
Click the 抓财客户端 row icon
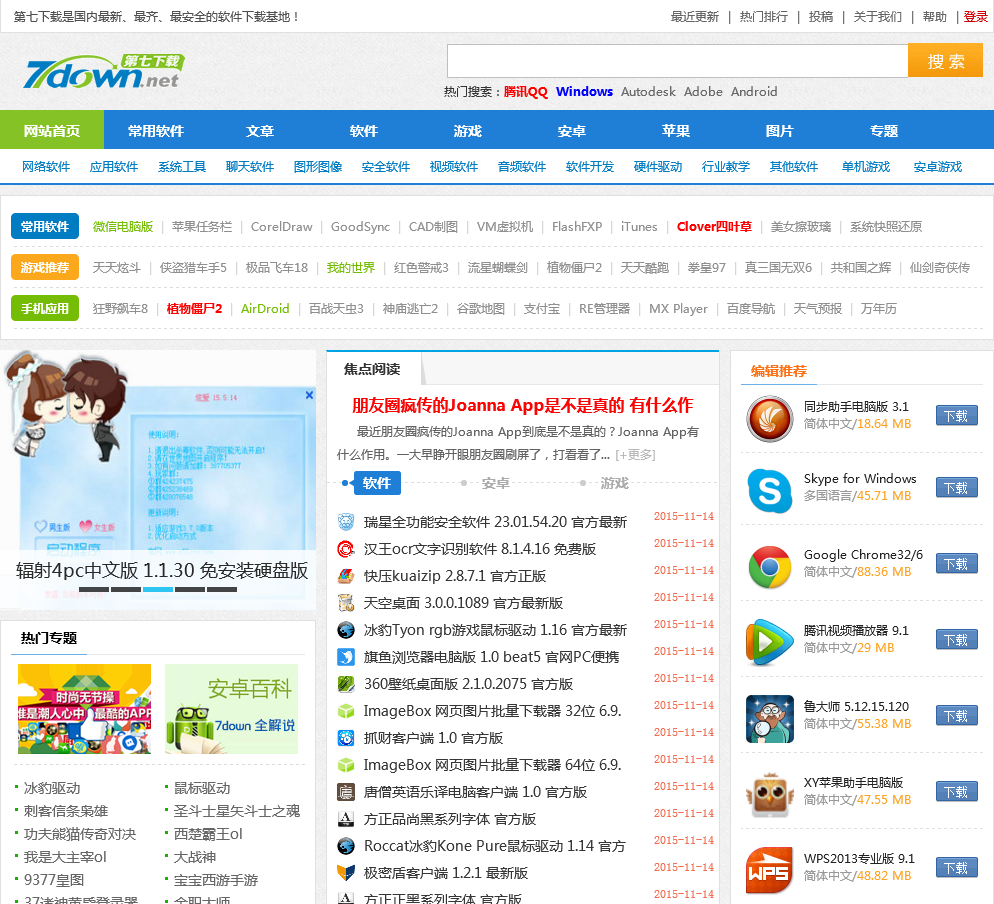345,738
